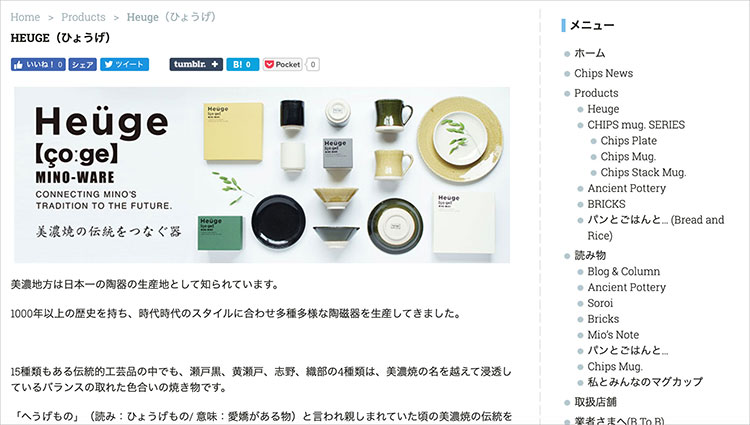Open Chips News in the sidebar
This screenshot has width=750, height=425.
603,73
